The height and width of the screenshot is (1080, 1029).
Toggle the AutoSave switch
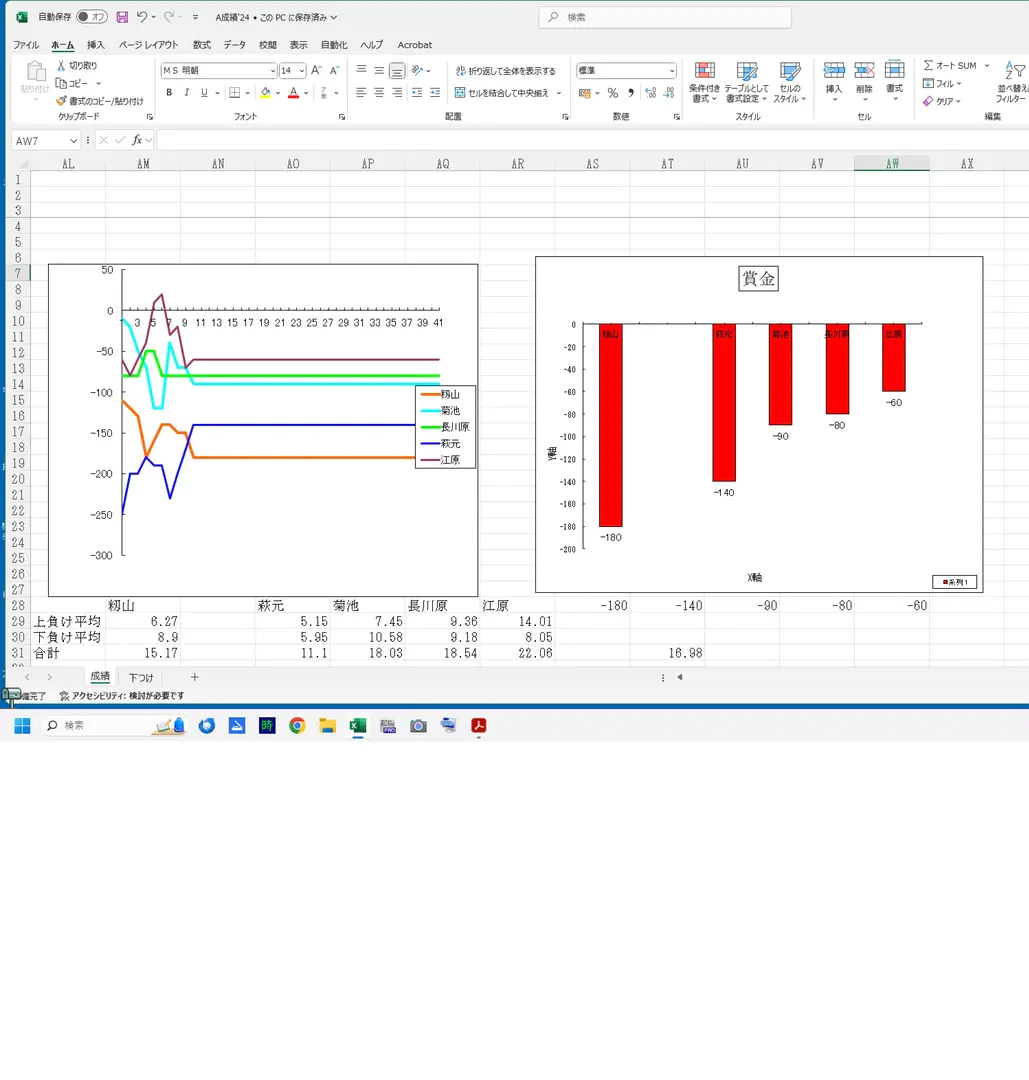point(92,17)
